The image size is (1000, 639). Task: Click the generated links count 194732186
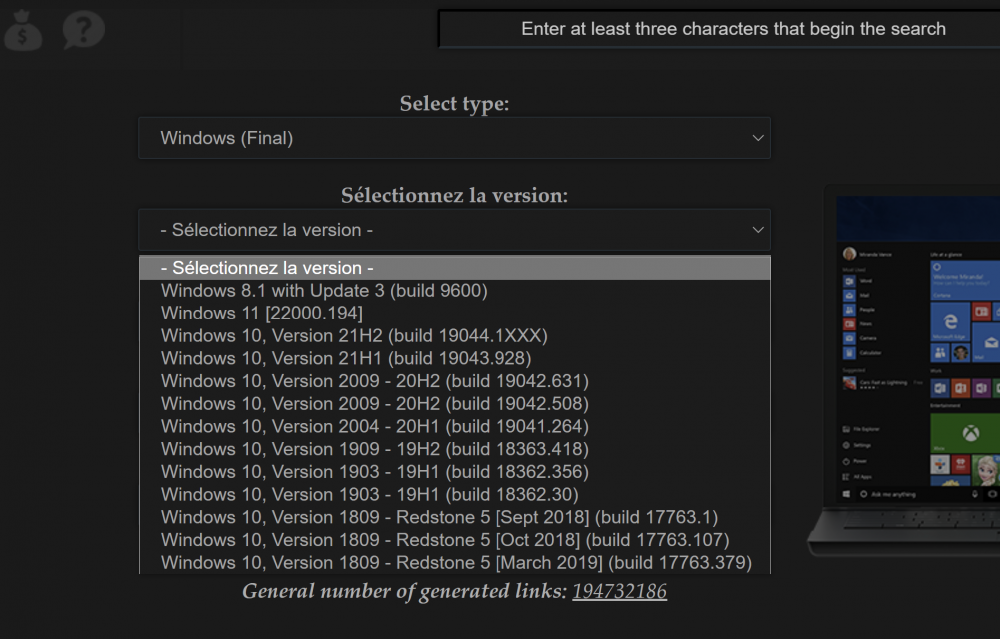click(619, 591)
